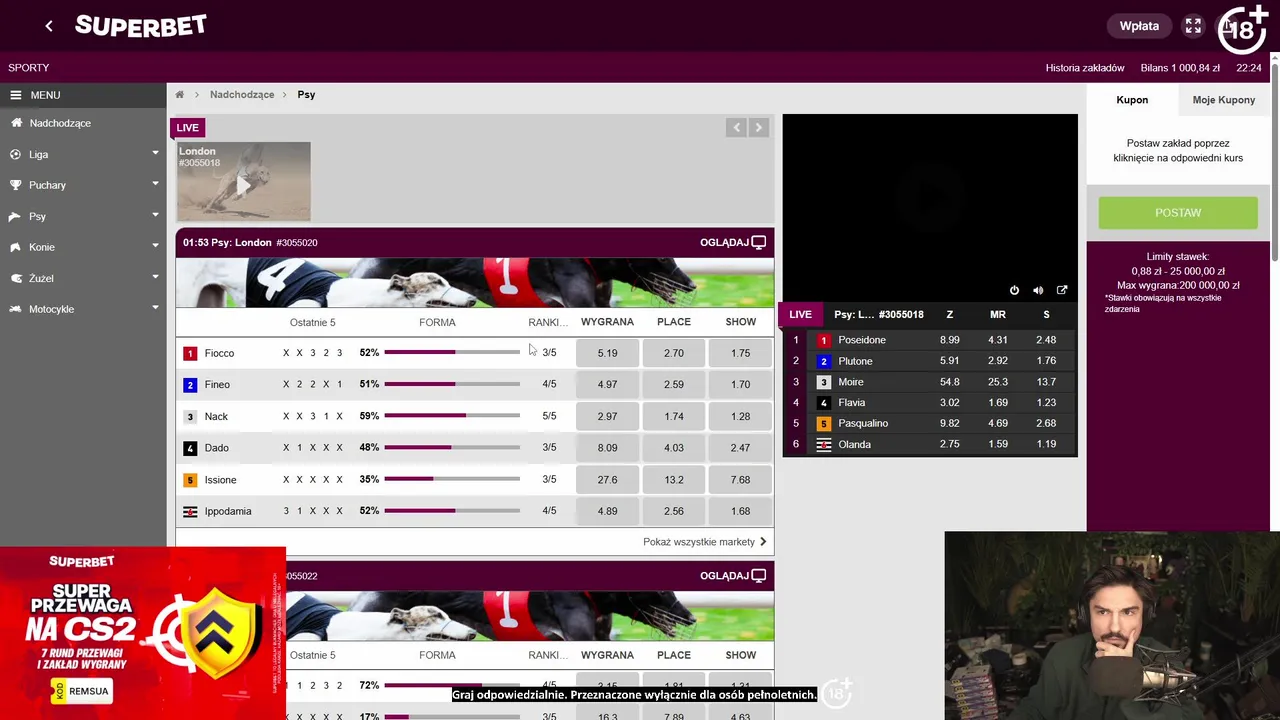Click the home breadcrumb icon

(180, 94)
